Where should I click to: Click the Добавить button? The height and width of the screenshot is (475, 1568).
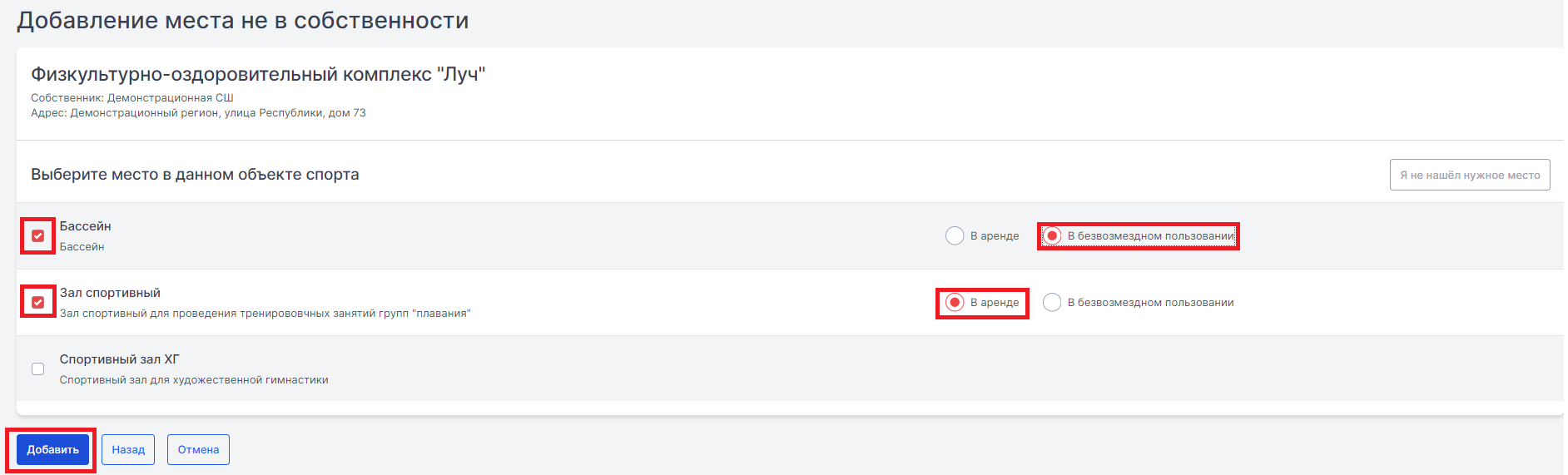click(52, 450)
